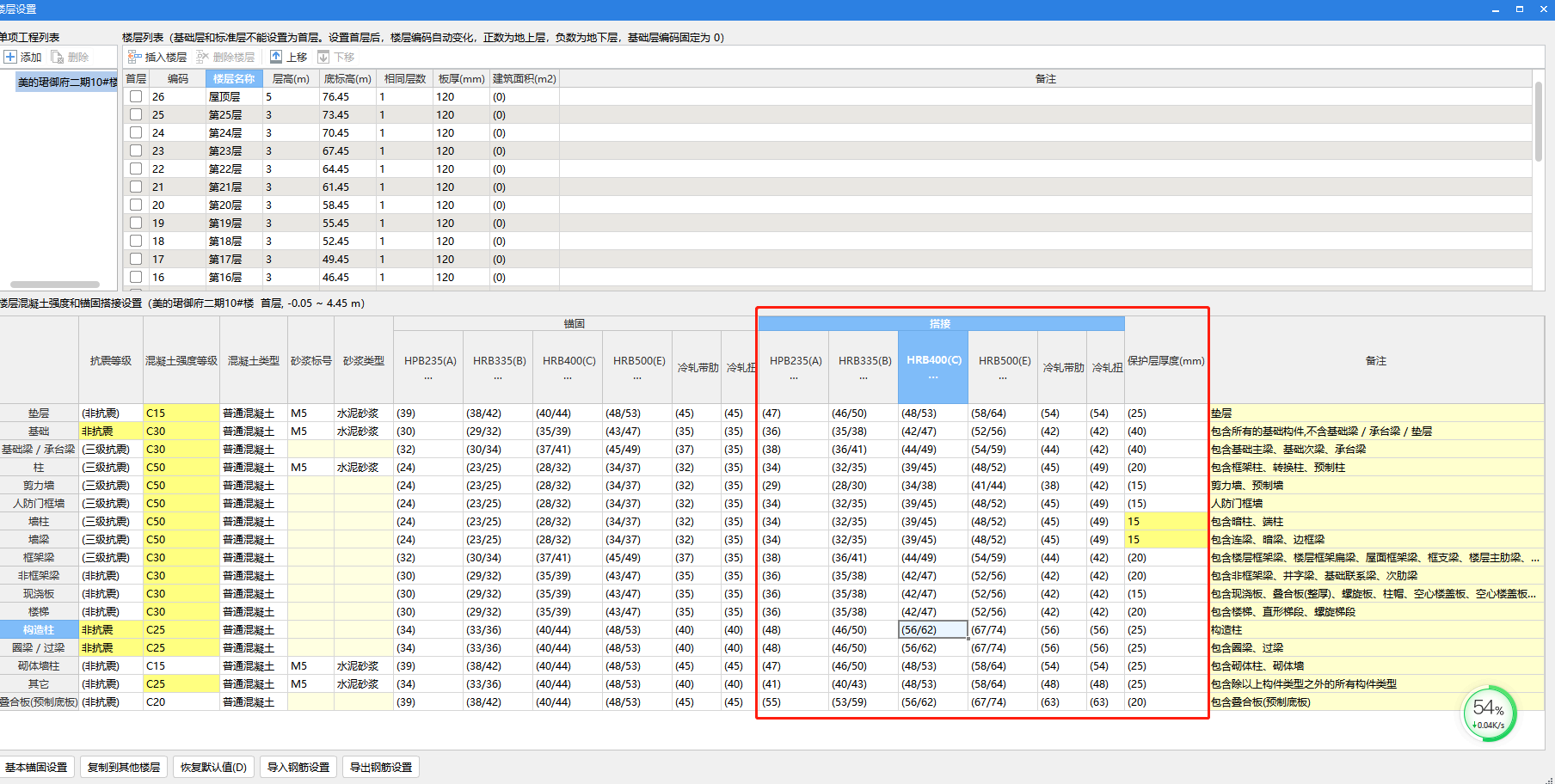
Task: Open the 搭接 HPB235(A) ellipsis header
Action: coord(794,367)
